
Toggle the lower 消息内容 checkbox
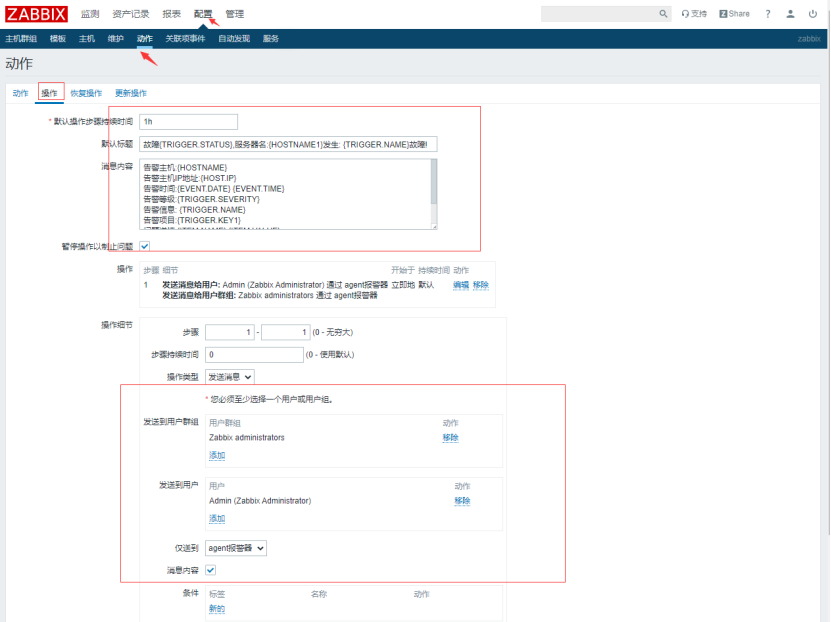(x=210, y=570)
